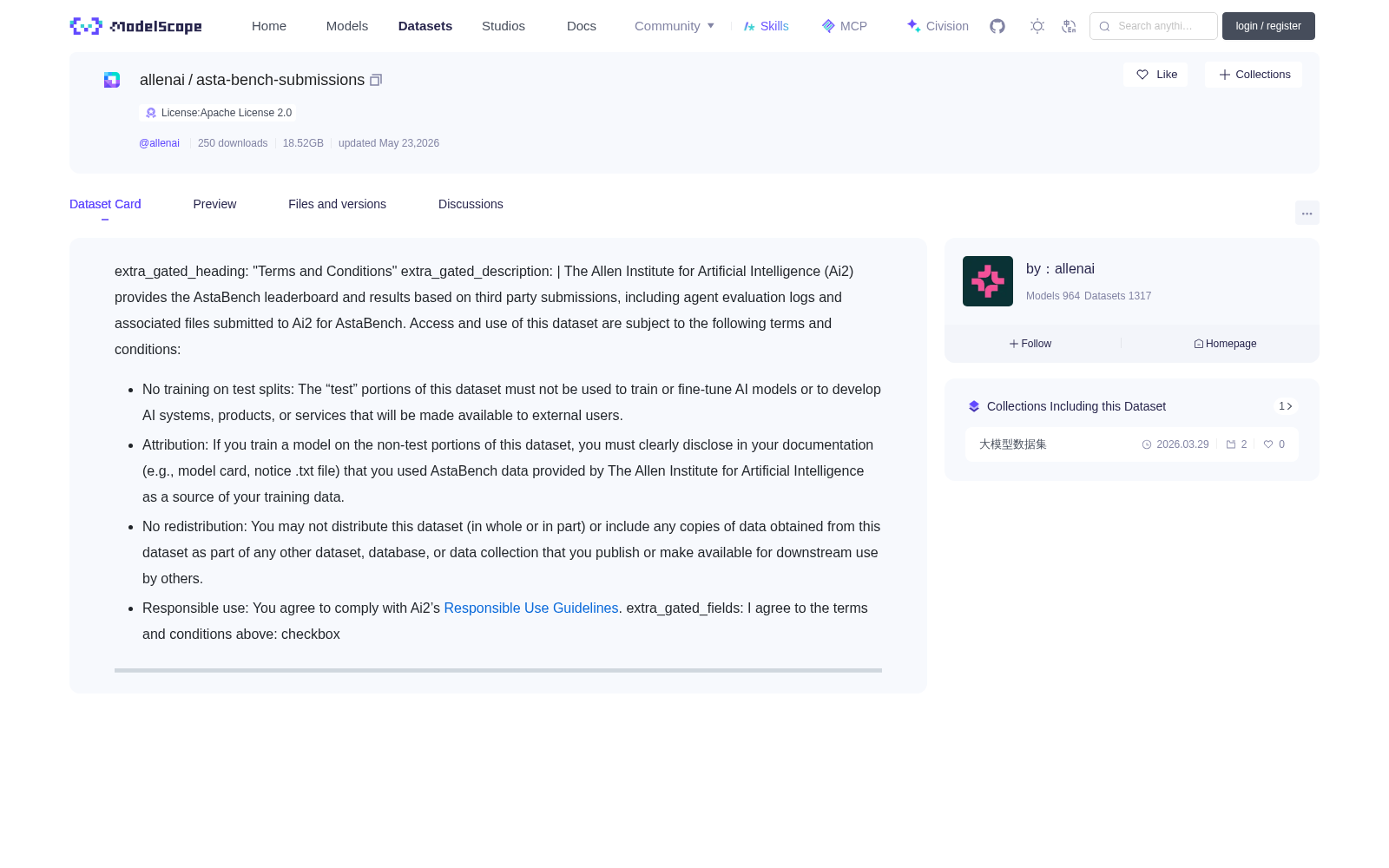Open Docs in top navigation
Image resolution: width=1389 pixels, height=868 pixels.
click(582, 26)
